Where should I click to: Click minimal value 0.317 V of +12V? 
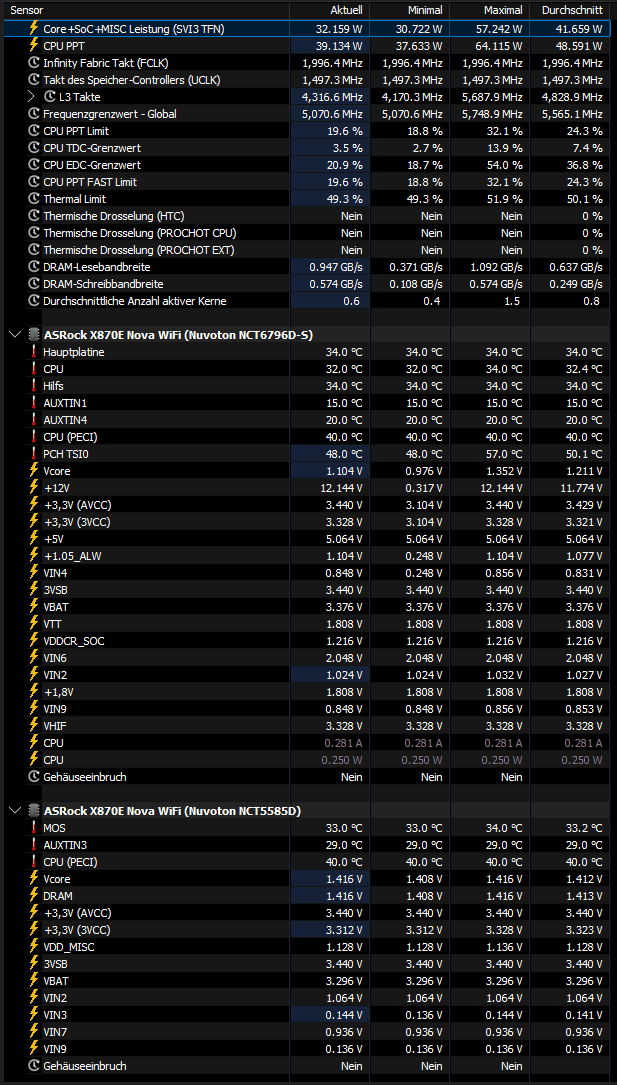(x=424, y=487)
